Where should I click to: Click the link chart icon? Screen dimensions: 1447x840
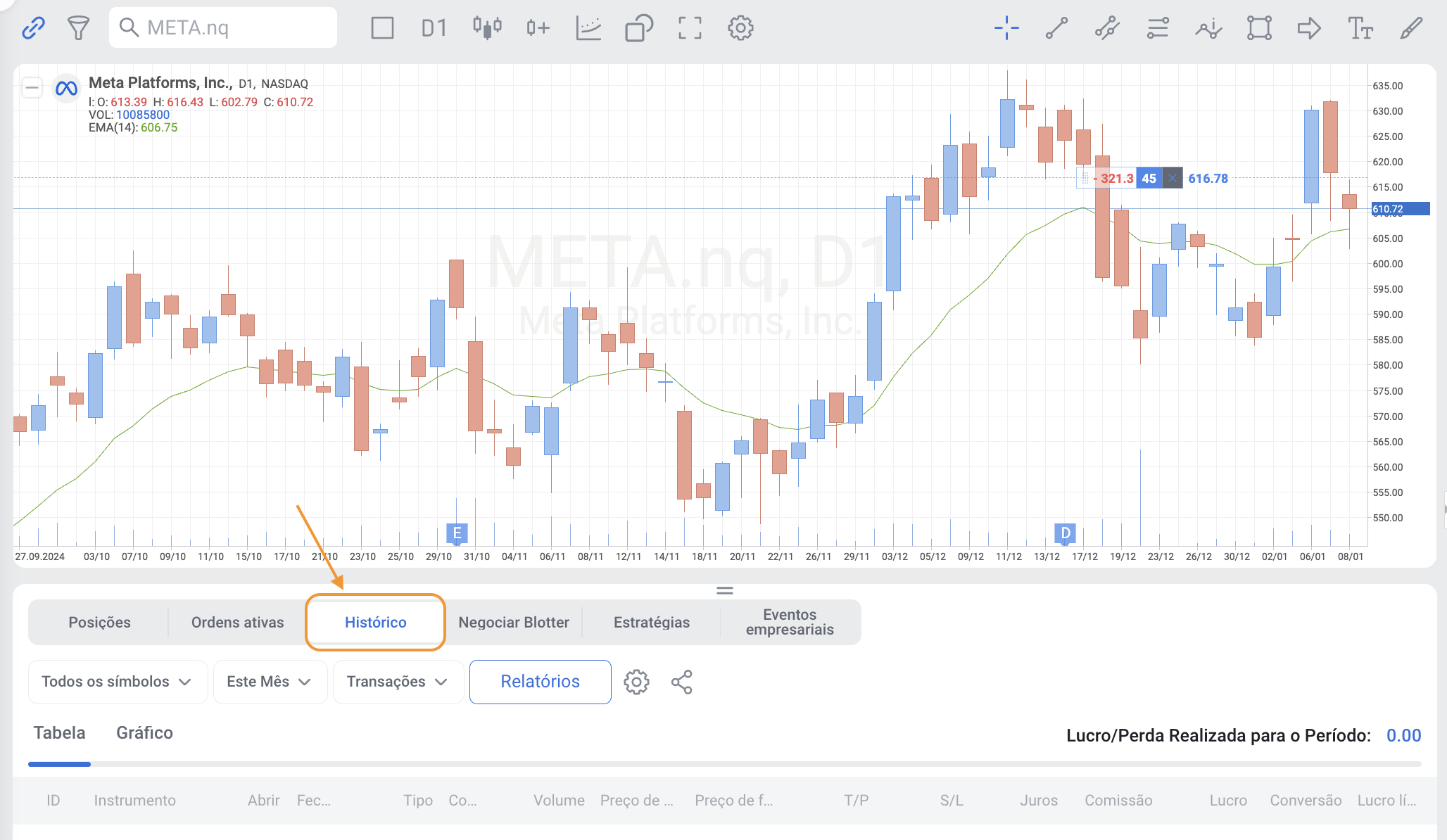click(x=33, y=28)
